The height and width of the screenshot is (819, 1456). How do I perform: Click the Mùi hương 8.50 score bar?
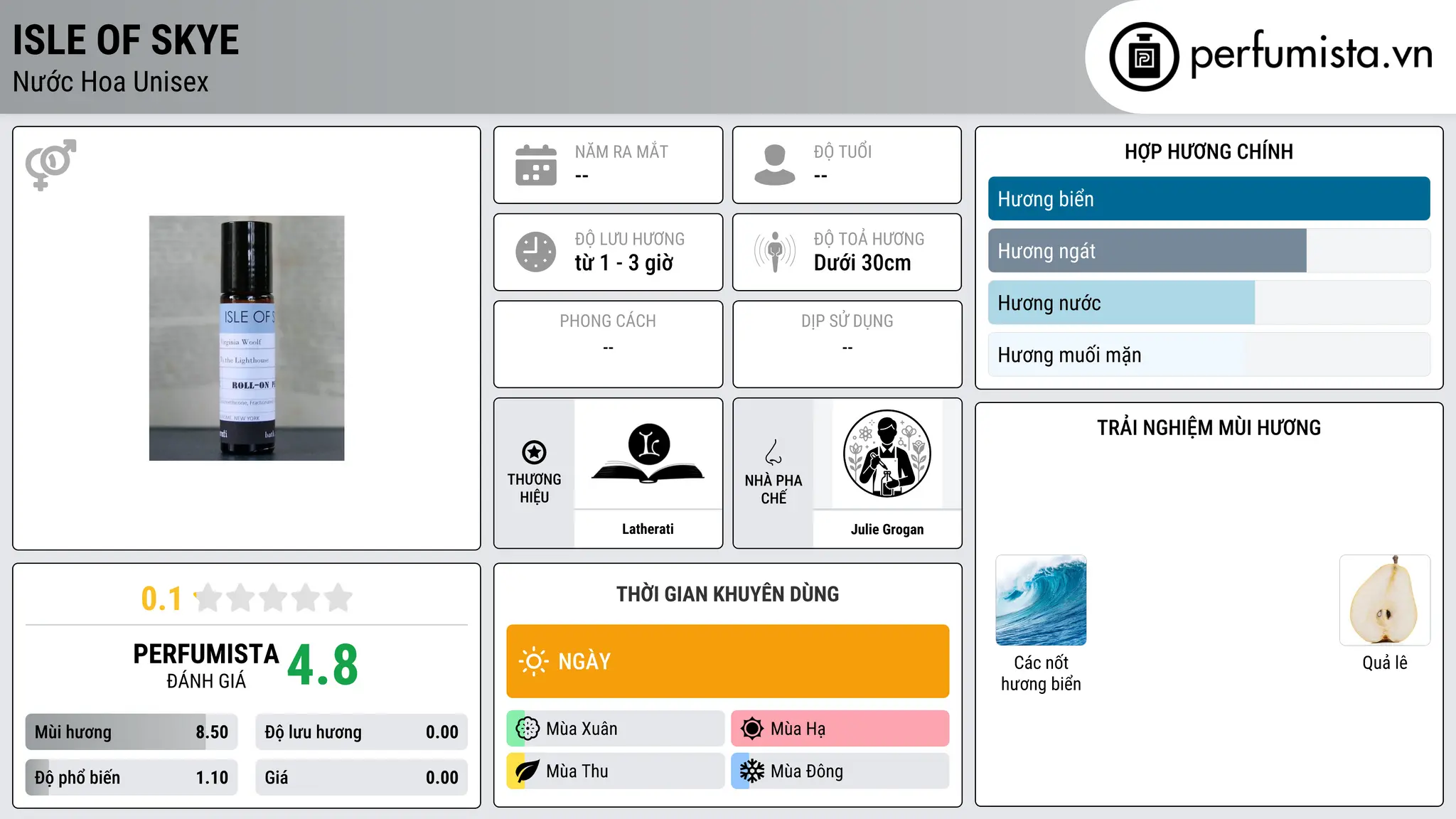tap(132, 732)
